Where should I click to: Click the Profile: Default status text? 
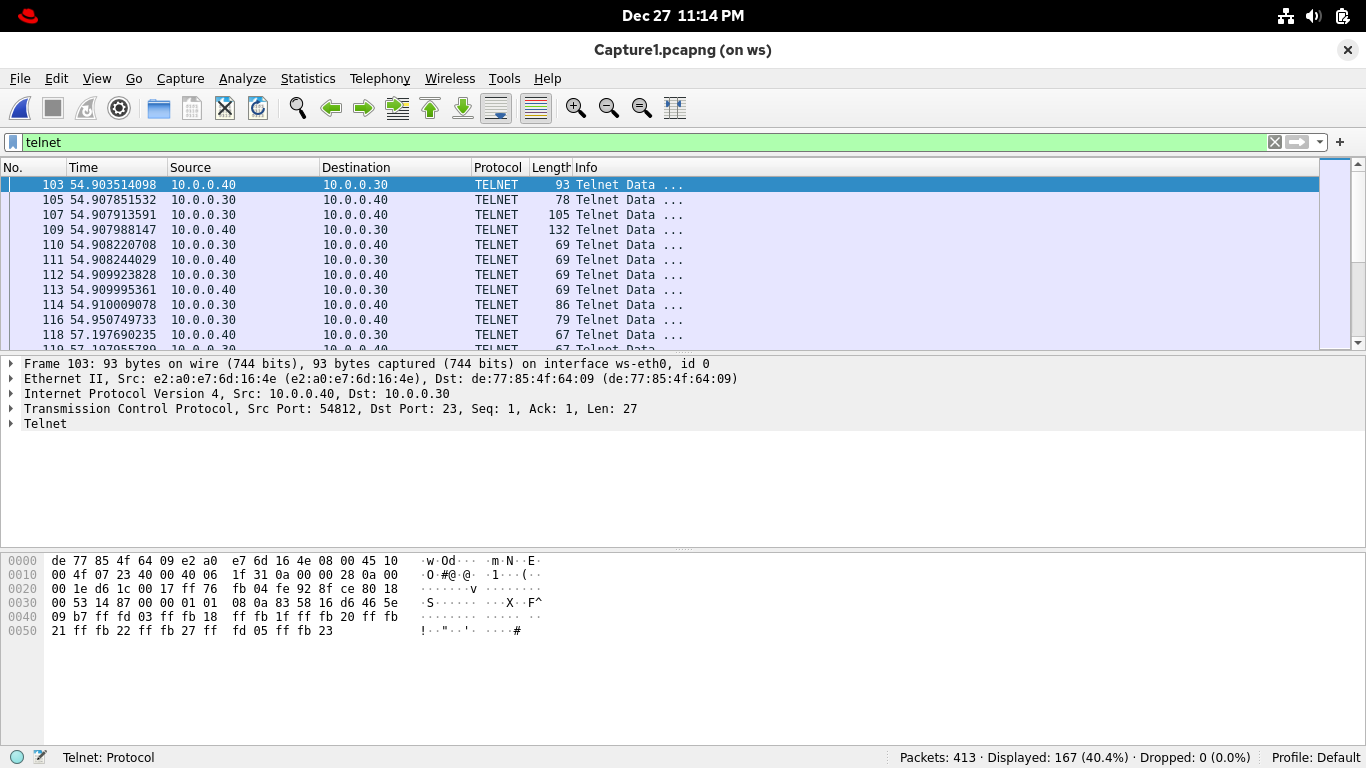click(1315, 758)
